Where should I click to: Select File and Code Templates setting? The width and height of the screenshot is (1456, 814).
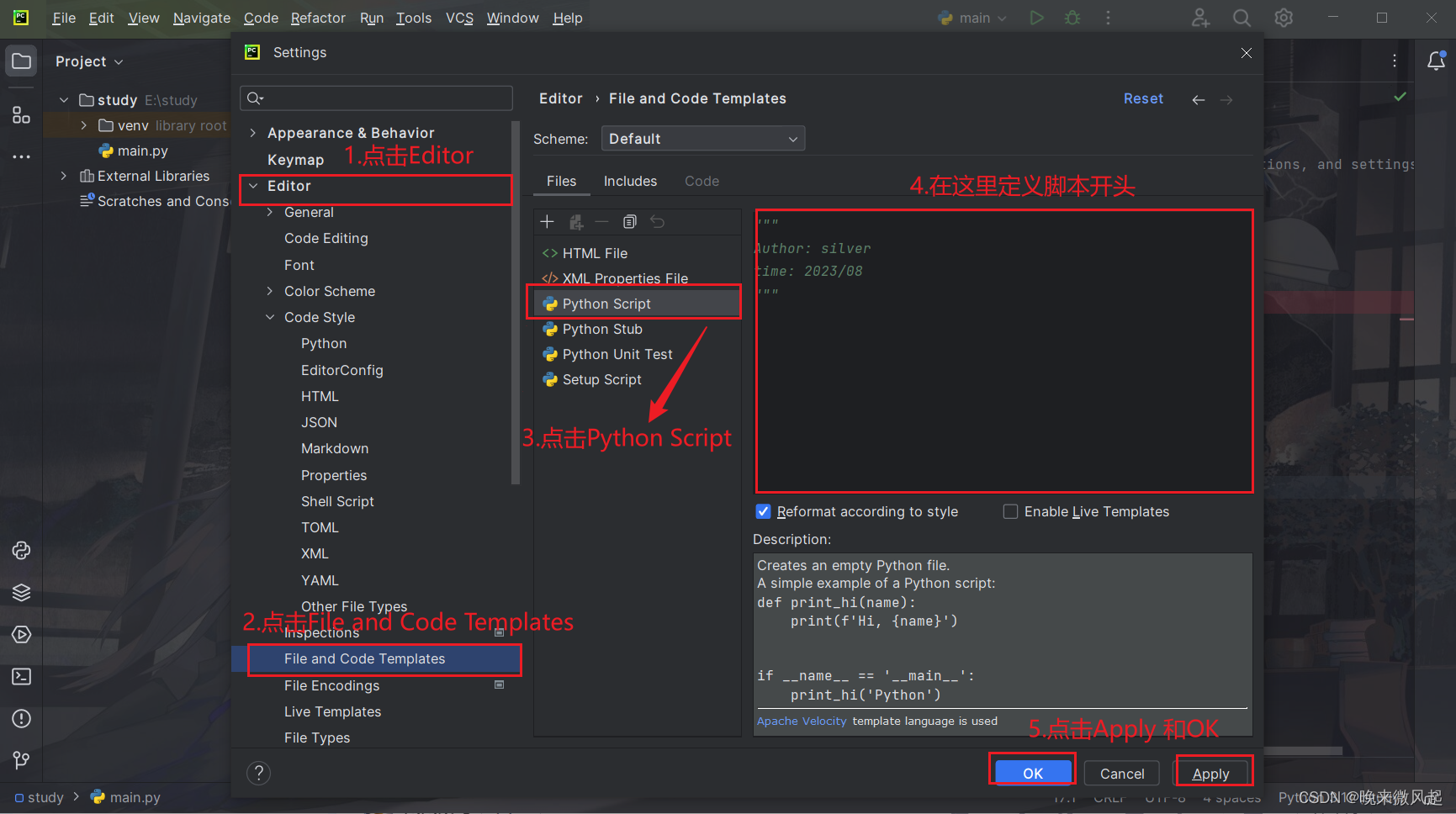coord(376,659)
